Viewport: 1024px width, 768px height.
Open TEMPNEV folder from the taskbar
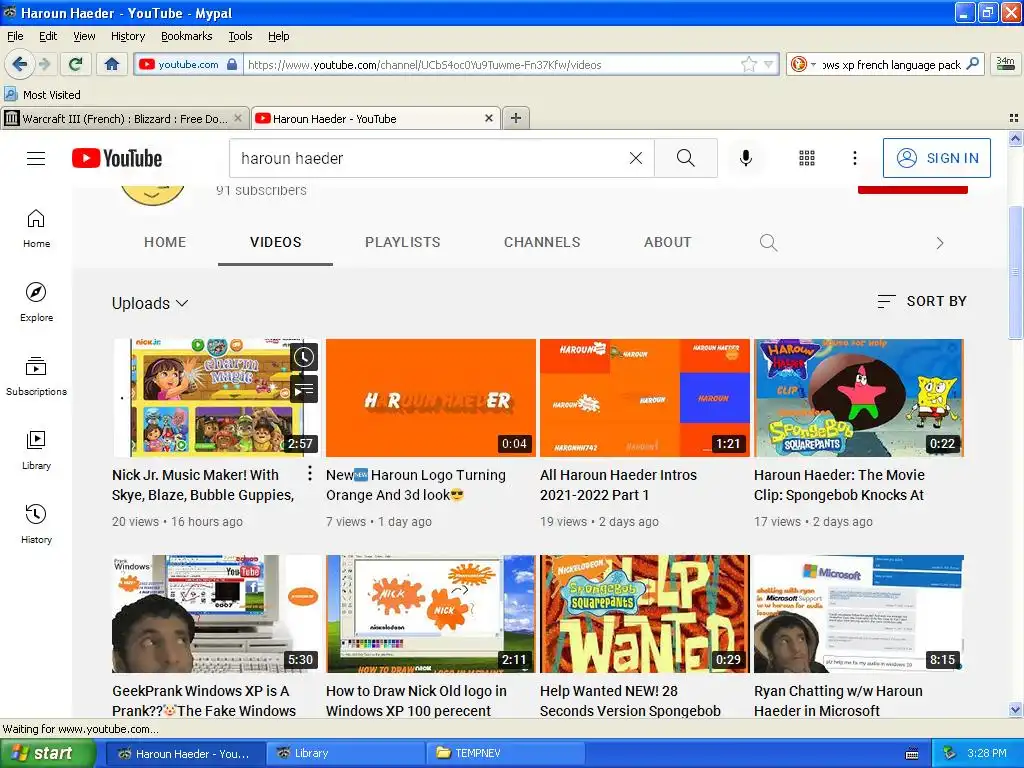pos(504,754)
